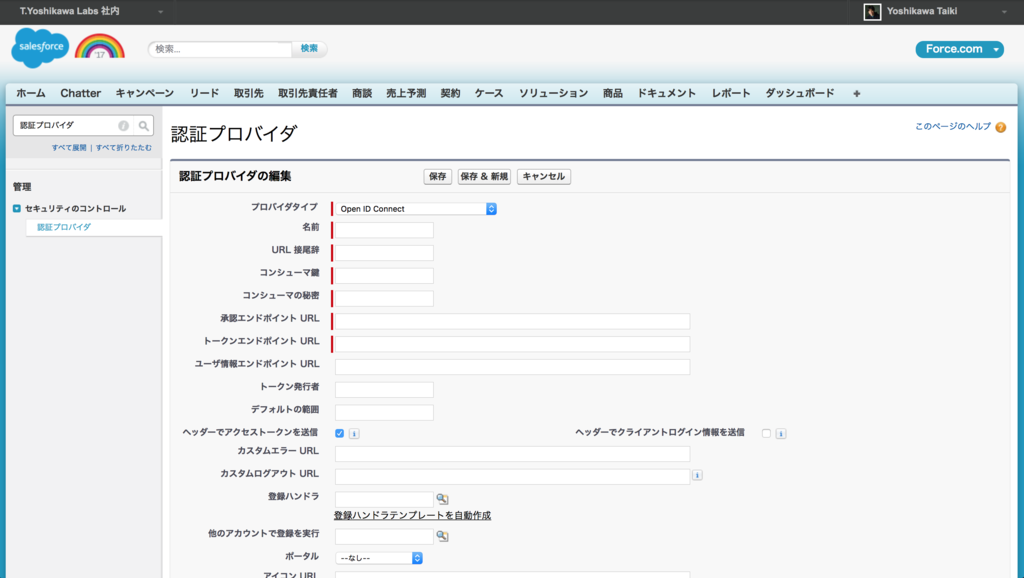Viewport: 1024px width, 578px height.
Task: Open the Force.com app menu
Action: (959, 48)
